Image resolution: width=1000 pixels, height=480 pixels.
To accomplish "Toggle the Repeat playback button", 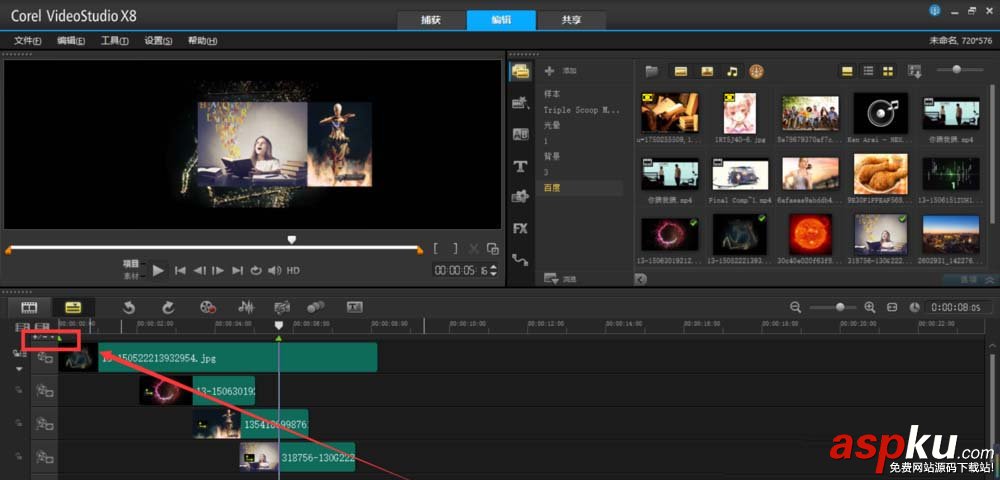I will (256, 270).
